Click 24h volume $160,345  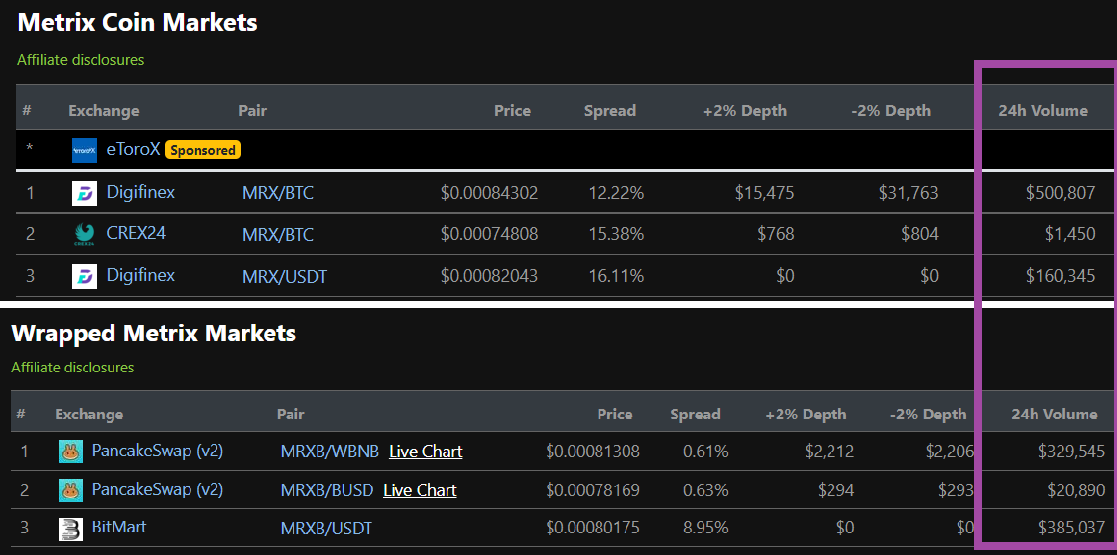[x=1060, y=276]
